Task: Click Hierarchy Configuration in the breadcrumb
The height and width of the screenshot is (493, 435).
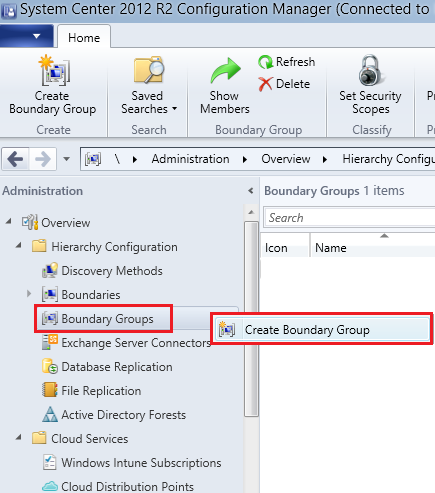Action: pyautogui.click(x=388, y=159)
